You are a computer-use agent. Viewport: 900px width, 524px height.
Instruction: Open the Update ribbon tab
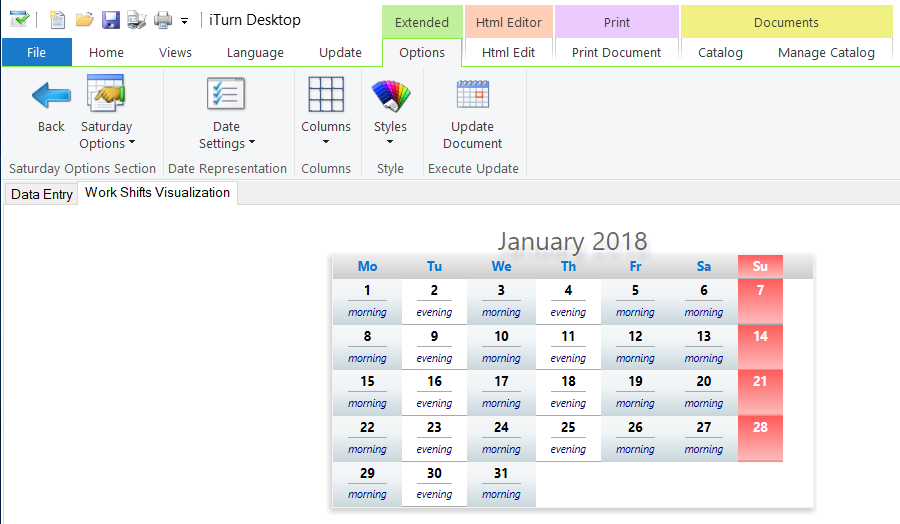tap(340, 52)
